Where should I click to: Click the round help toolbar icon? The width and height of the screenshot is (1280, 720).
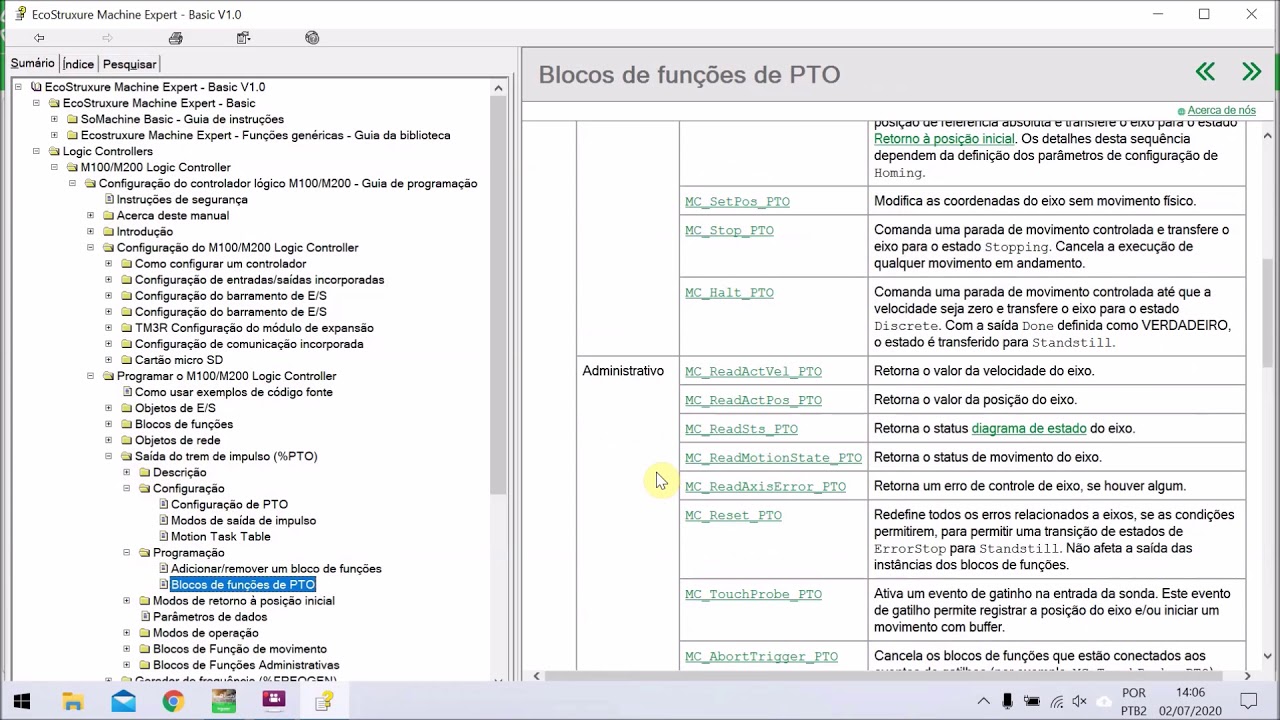coord(312,38)
